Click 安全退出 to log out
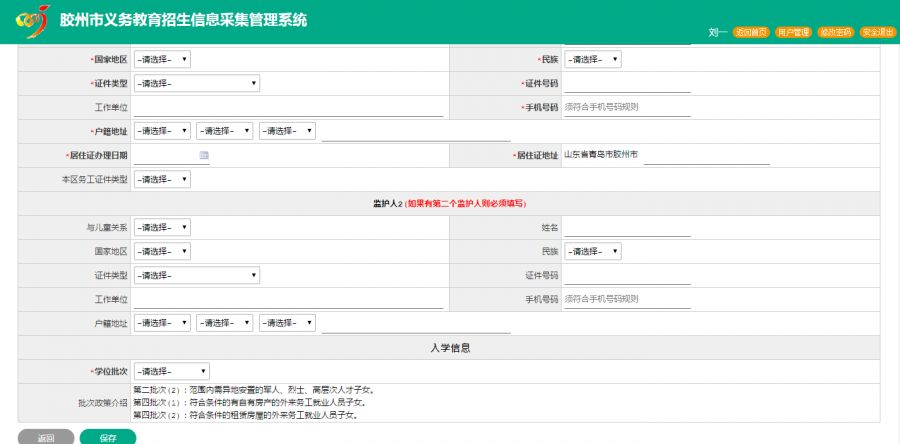Screen dimensions: 900x444 tap(878, 33)
